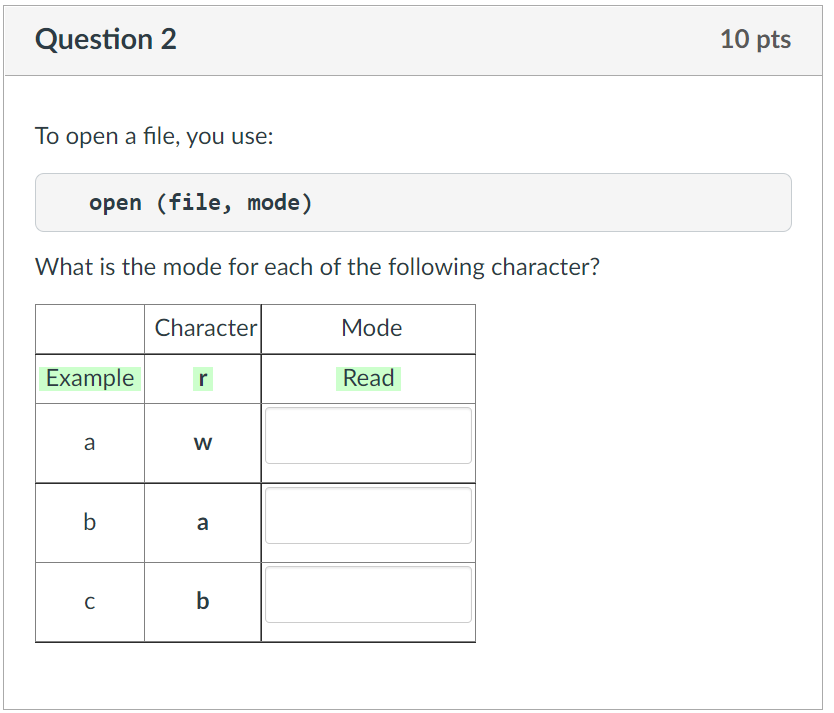Select the highlighted character r cell
The width and height of the screenshot is (834, 713).
(203, 378)
